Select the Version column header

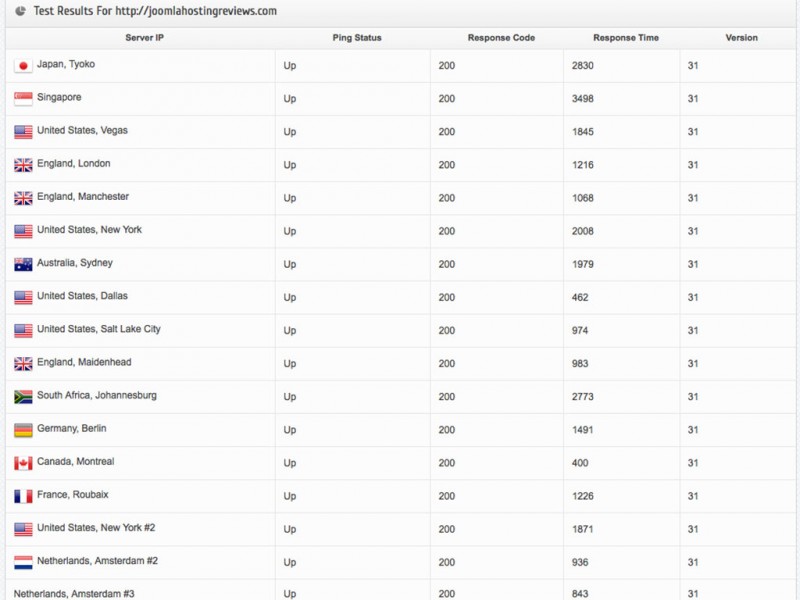pos(741,38)
